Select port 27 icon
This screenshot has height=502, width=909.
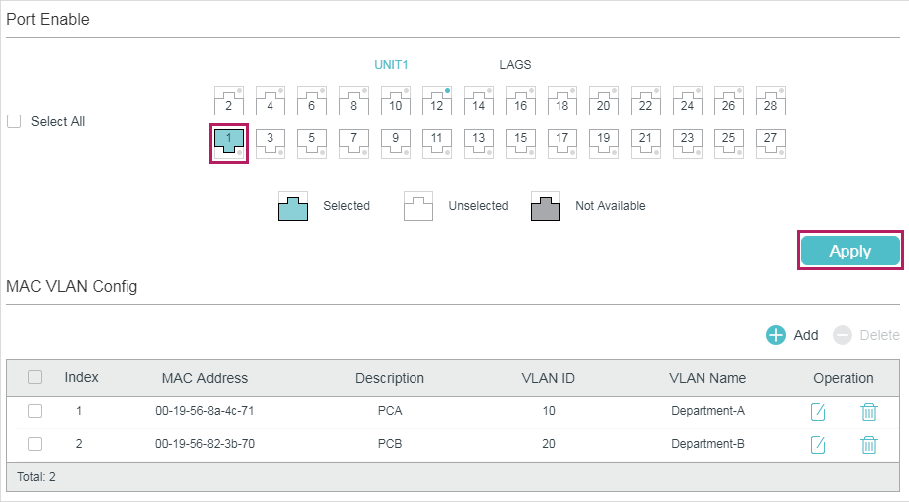(770, 143)
